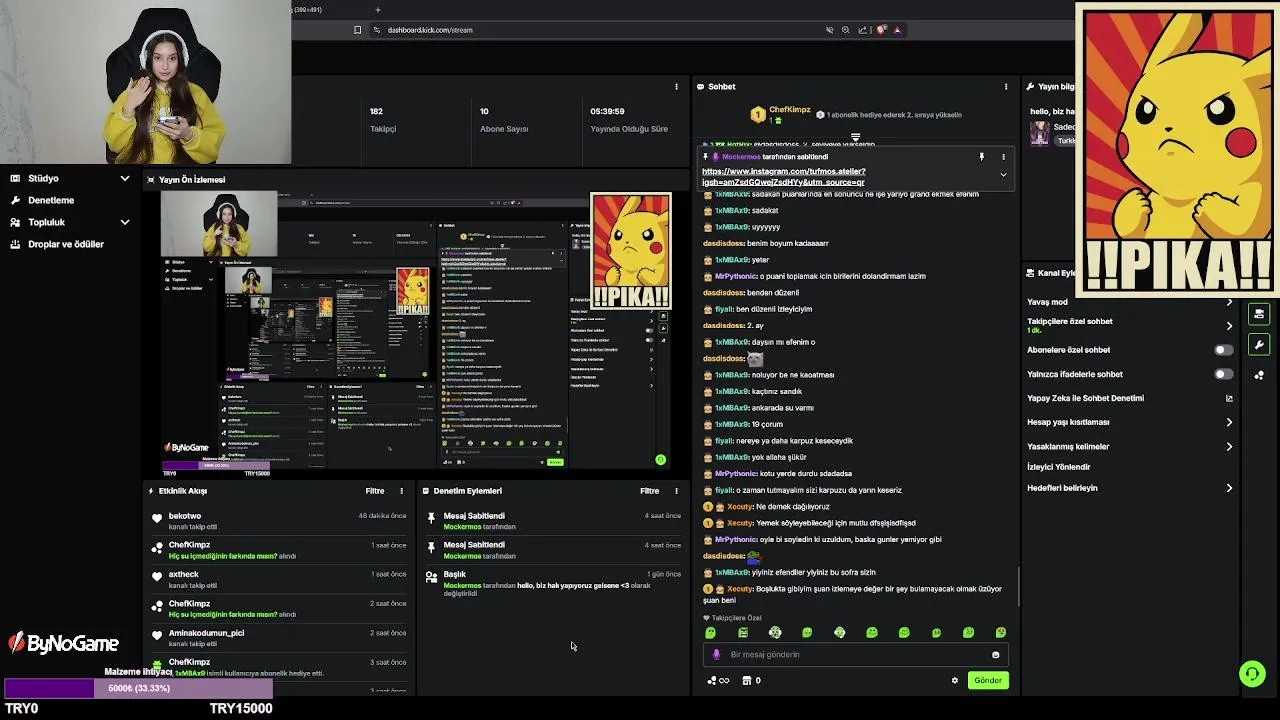
Task: Click the green support headset button
Action: pyautogui.click(x=1252, y=674)
